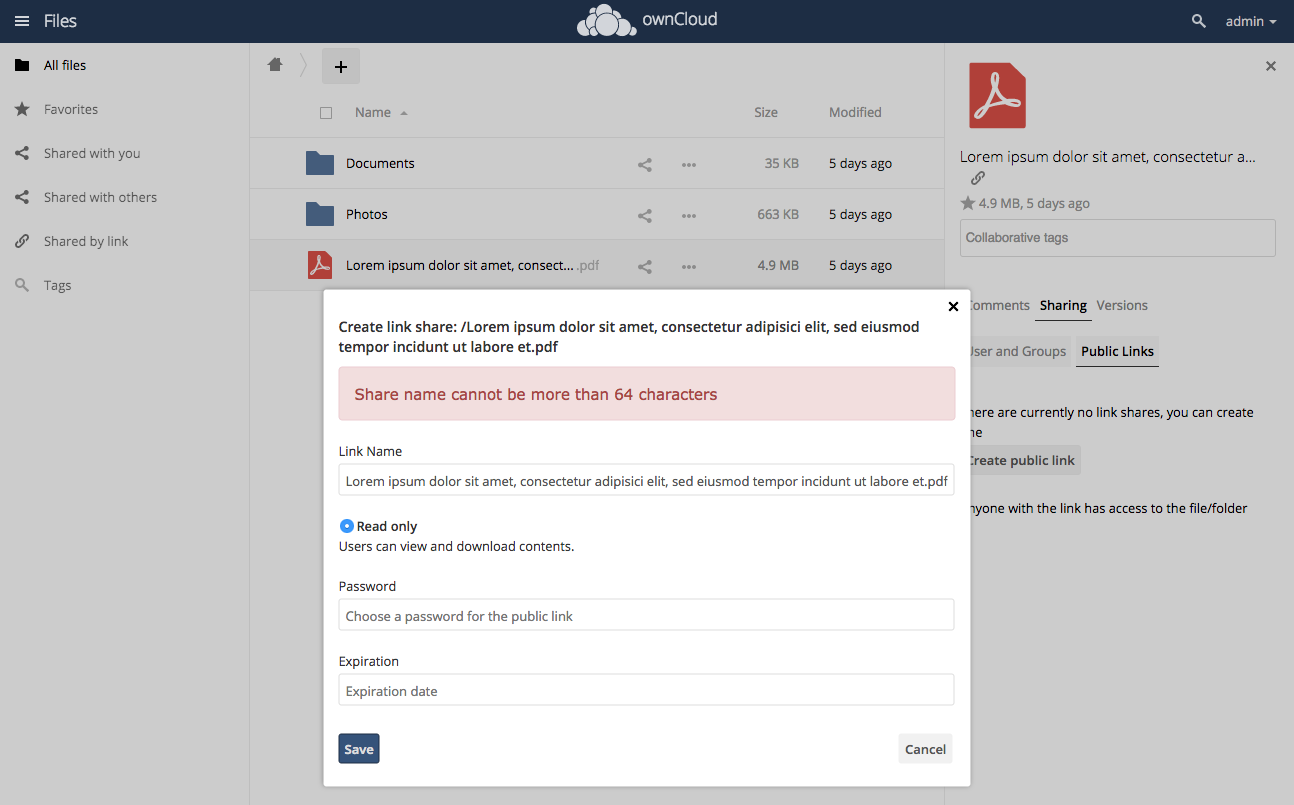Copy private link chain icon
Viewport: 1294px width, 805px height.
pyautogui.click(x=978, y=178)
